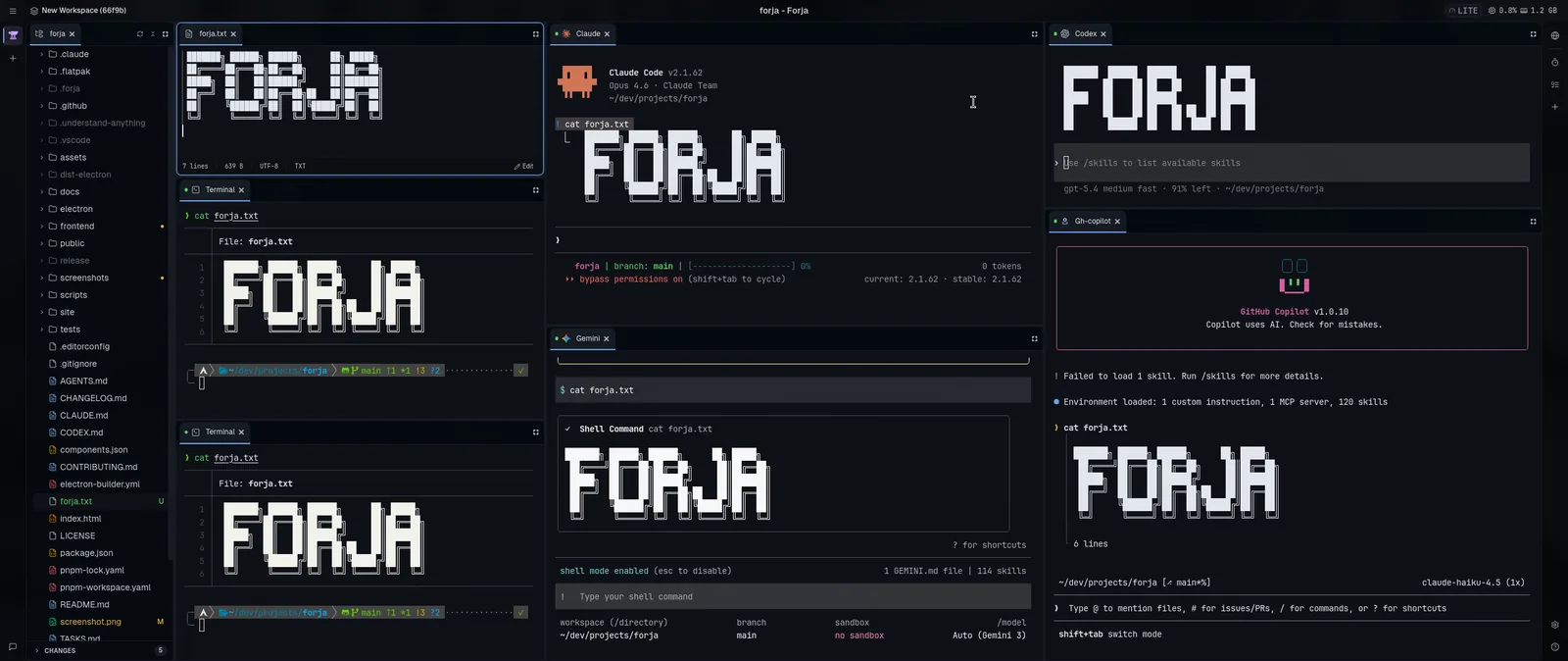Focus the Copilot 'Type @ to mention files' input
The image size is (1568, 661).
pyautogui.click(x=1292, y=608)
